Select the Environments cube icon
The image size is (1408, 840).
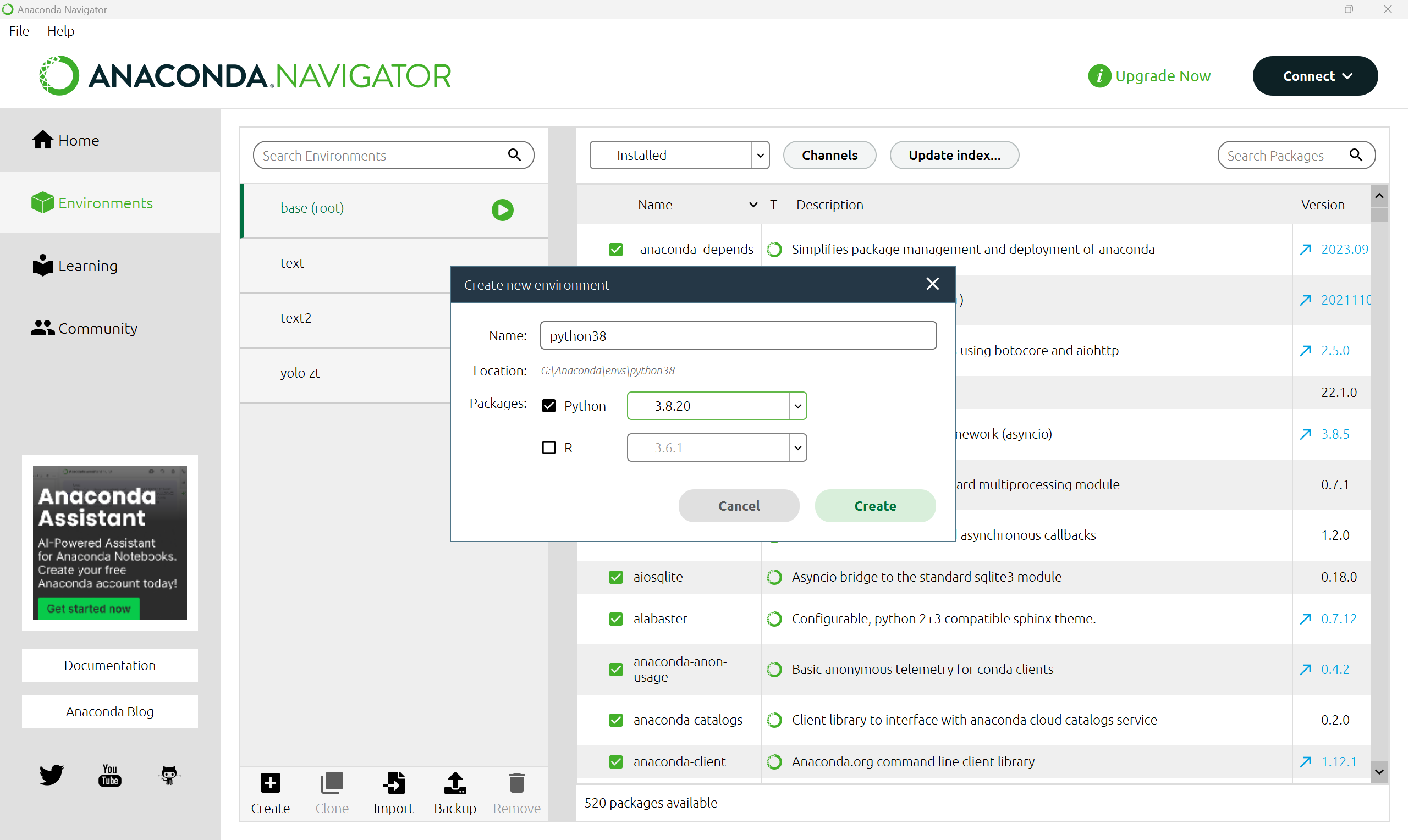click(x=42, y=203)
